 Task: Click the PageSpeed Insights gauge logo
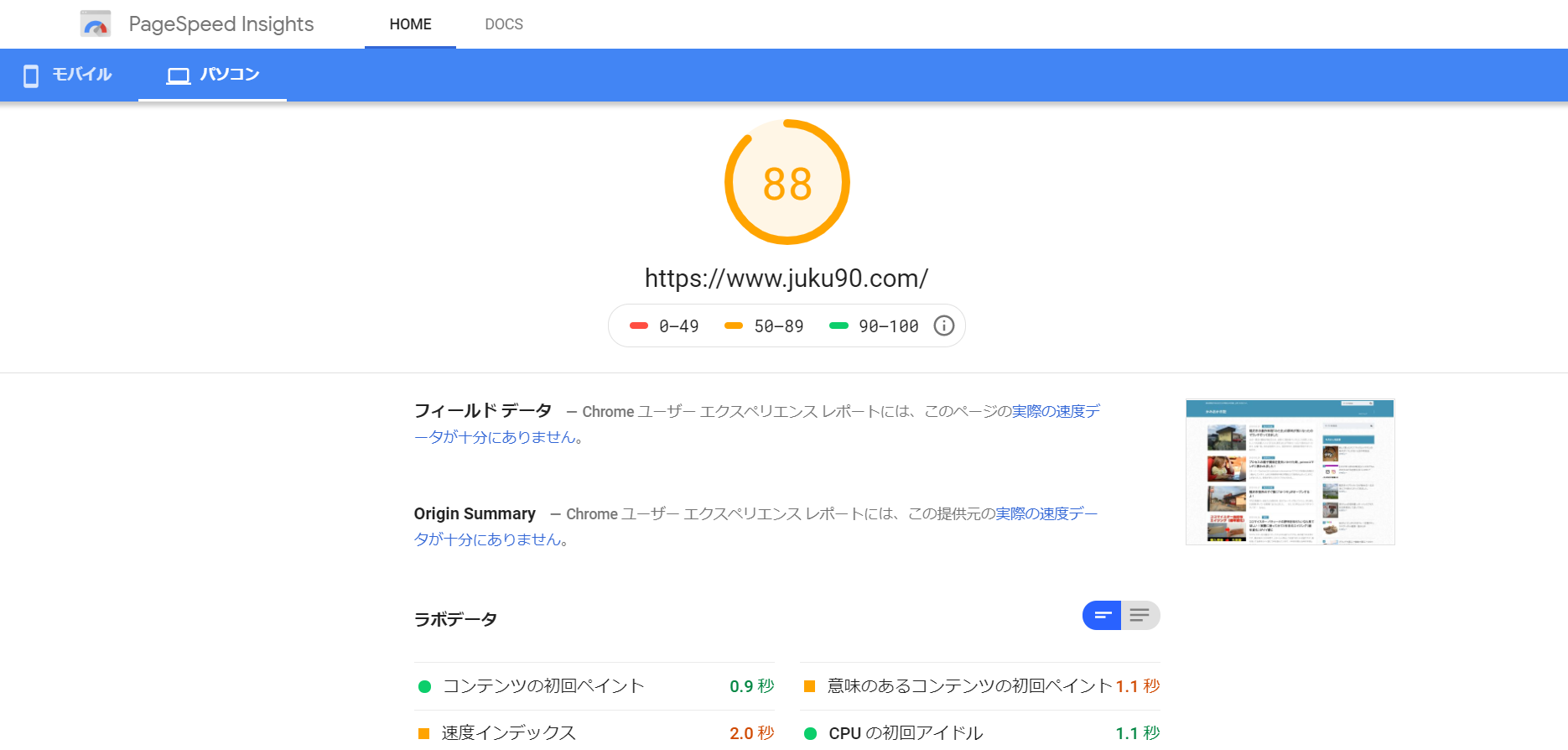click(96, 23)
